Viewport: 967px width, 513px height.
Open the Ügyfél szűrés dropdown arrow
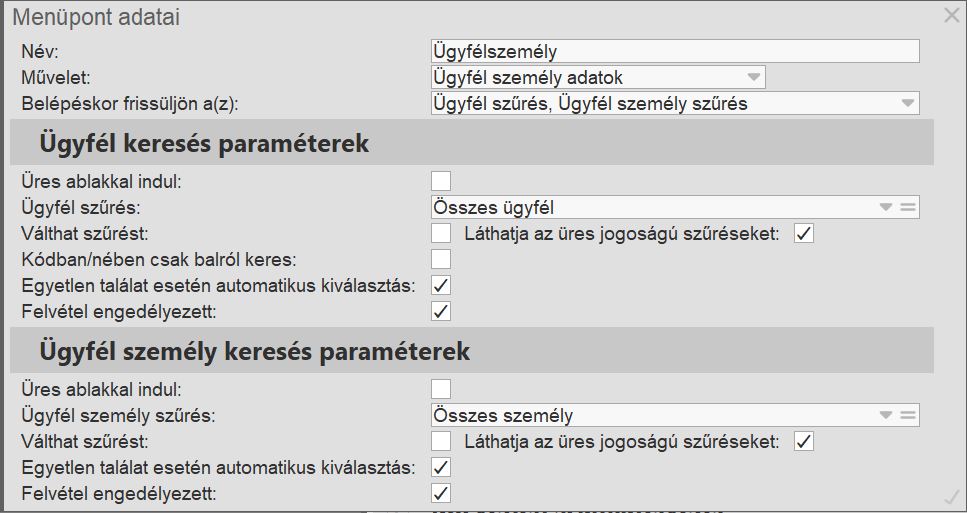(885, 207)
